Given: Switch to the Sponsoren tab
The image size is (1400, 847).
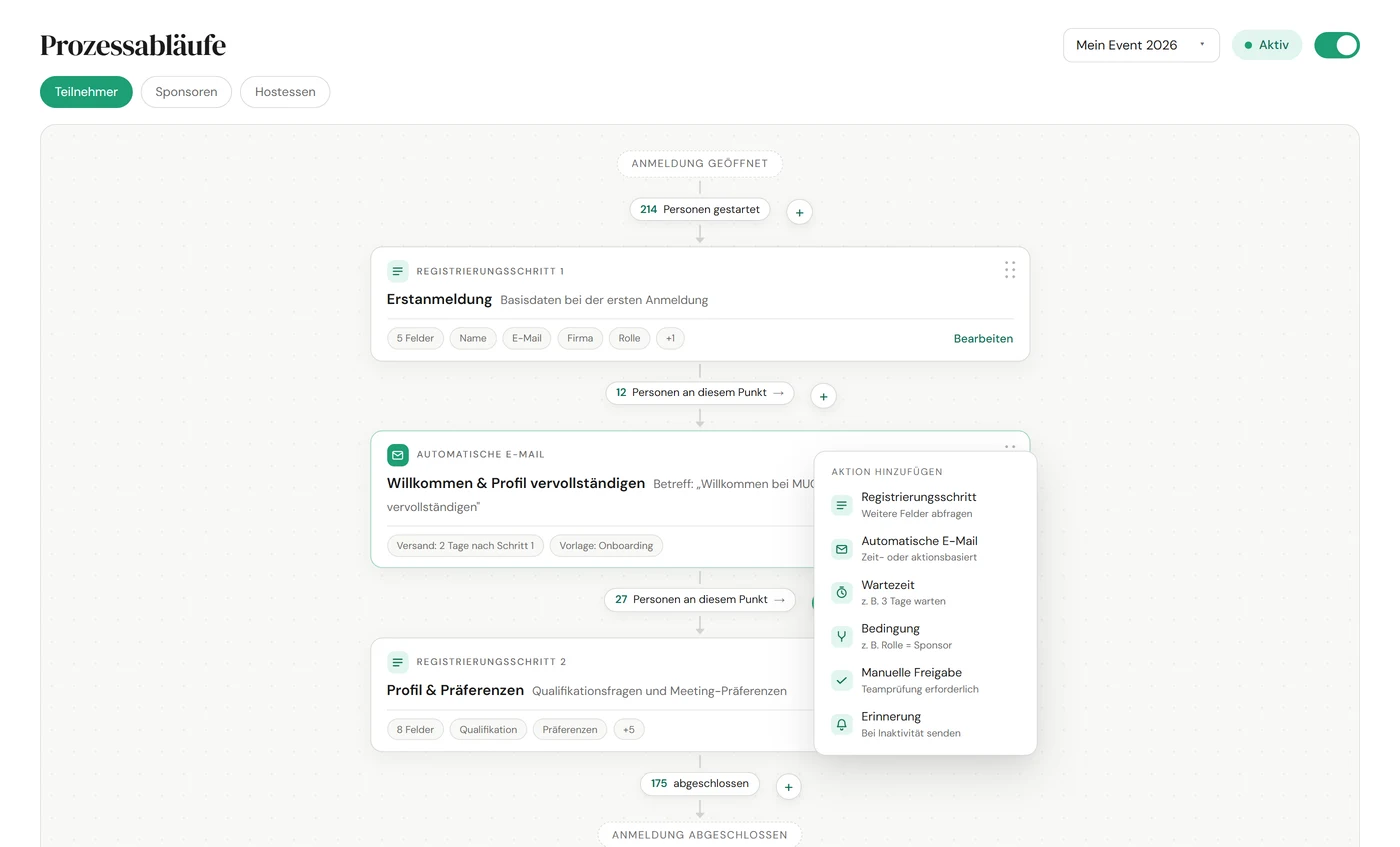Looking at the screenshot, I should (186, 92).
